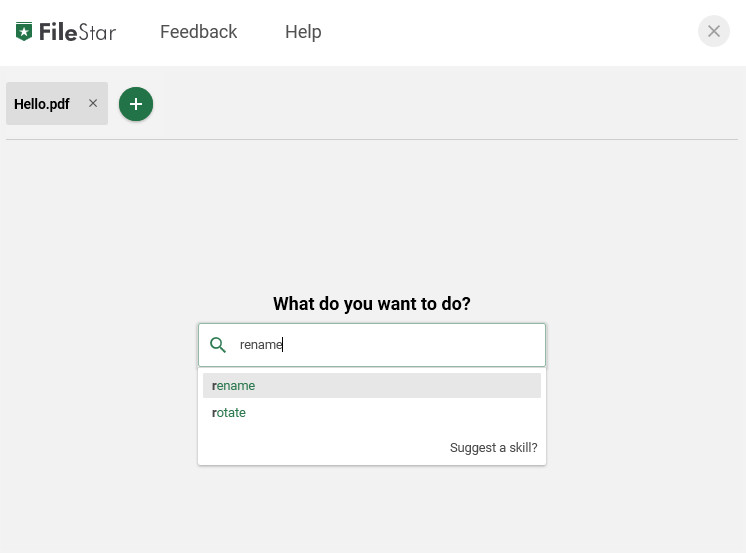Add another file with green plus button
Viewport: 746px width, 553px height.
coord(136,104)
